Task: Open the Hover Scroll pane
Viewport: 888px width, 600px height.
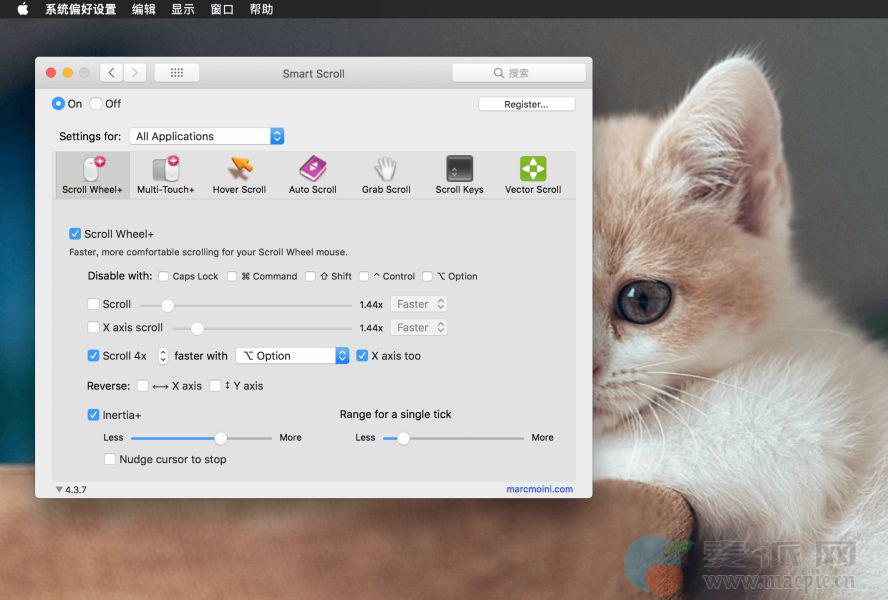Action: (239, 170)
